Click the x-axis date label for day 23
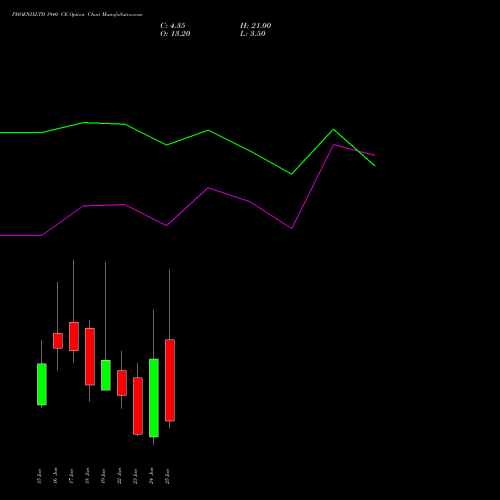Image resolution: width=500 pixels, height=500 pixels. click(135, 476)
